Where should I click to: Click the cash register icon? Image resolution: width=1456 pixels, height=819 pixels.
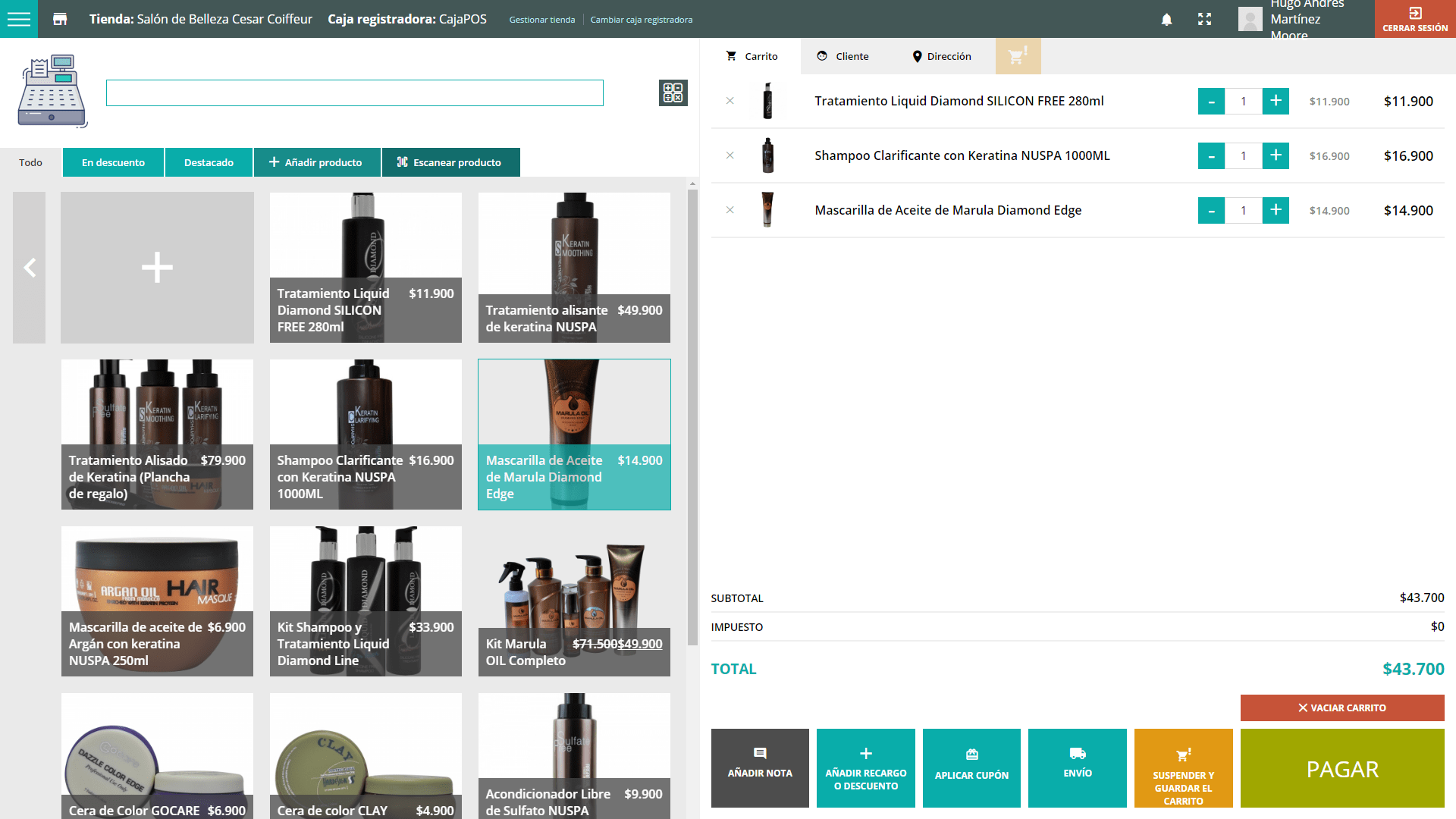pyautogui.click(x=52, y=91)
